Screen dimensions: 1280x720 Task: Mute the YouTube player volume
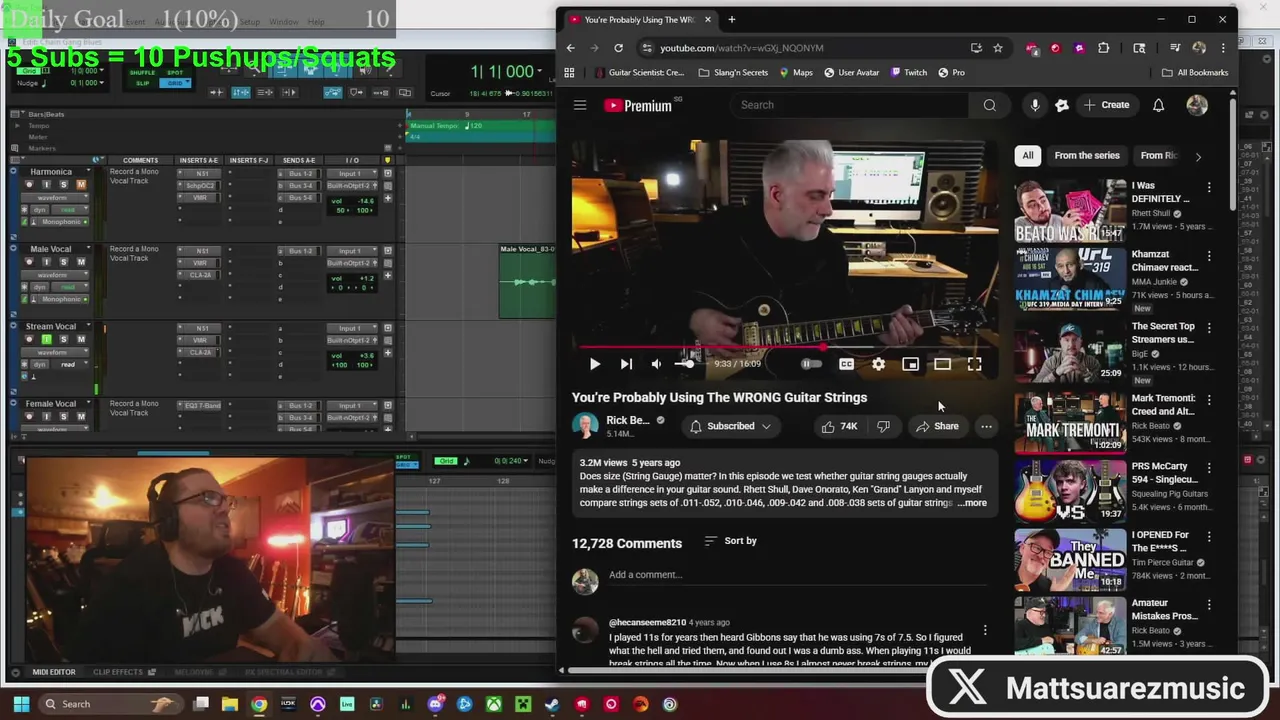point(656,364)
